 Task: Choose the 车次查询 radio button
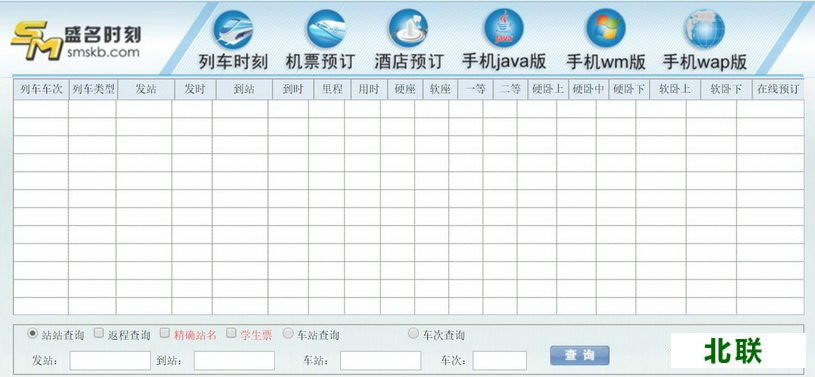coord(413,333)
